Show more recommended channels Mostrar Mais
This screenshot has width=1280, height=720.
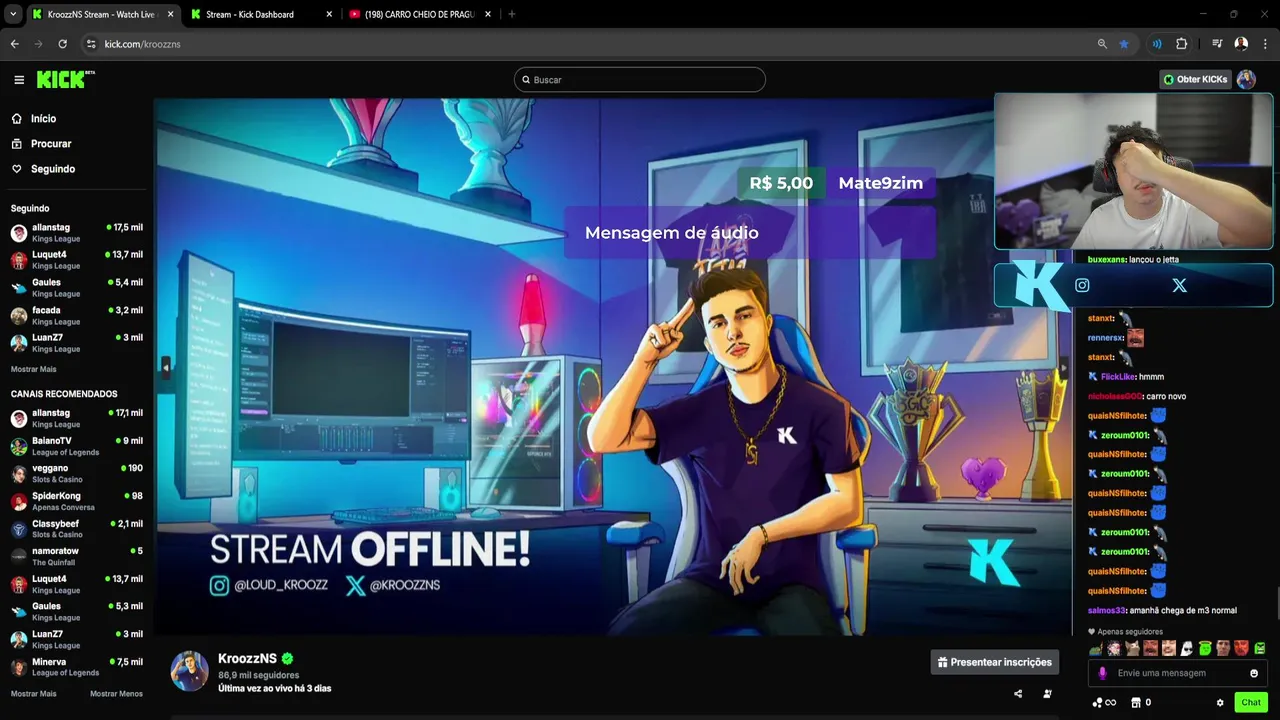pos(33,694)
